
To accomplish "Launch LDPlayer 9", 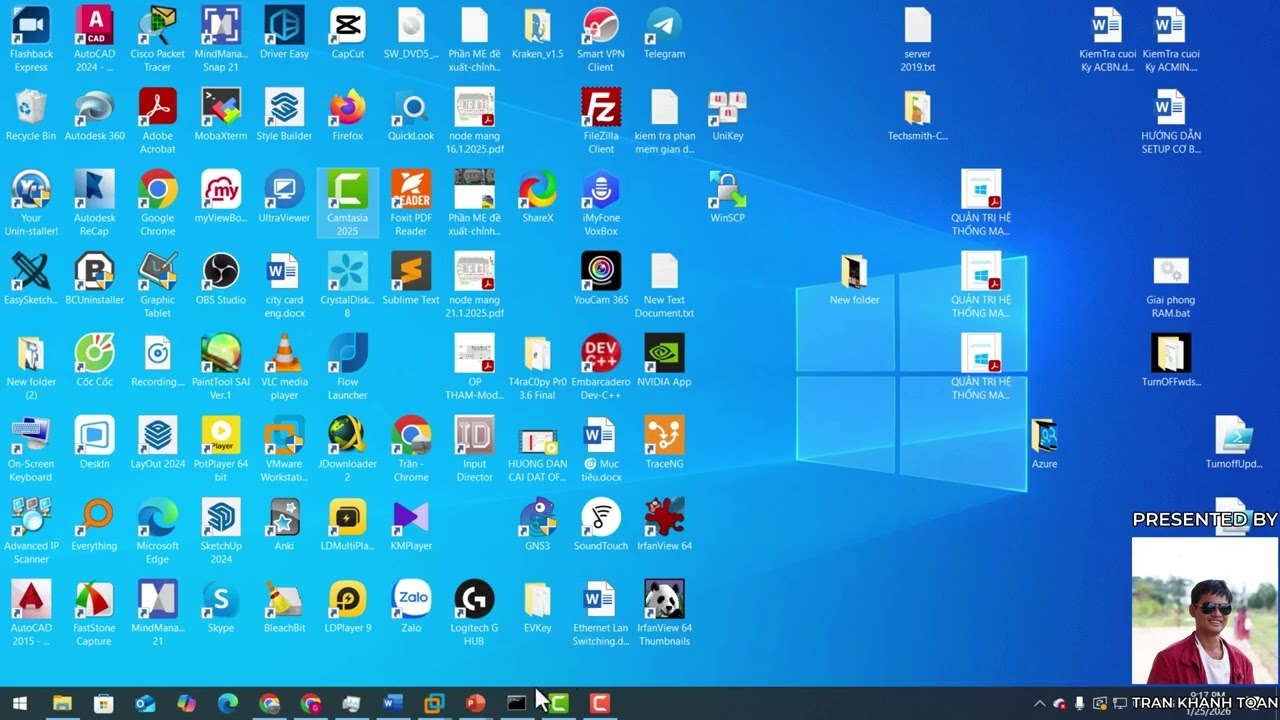I will click(347, 607).
